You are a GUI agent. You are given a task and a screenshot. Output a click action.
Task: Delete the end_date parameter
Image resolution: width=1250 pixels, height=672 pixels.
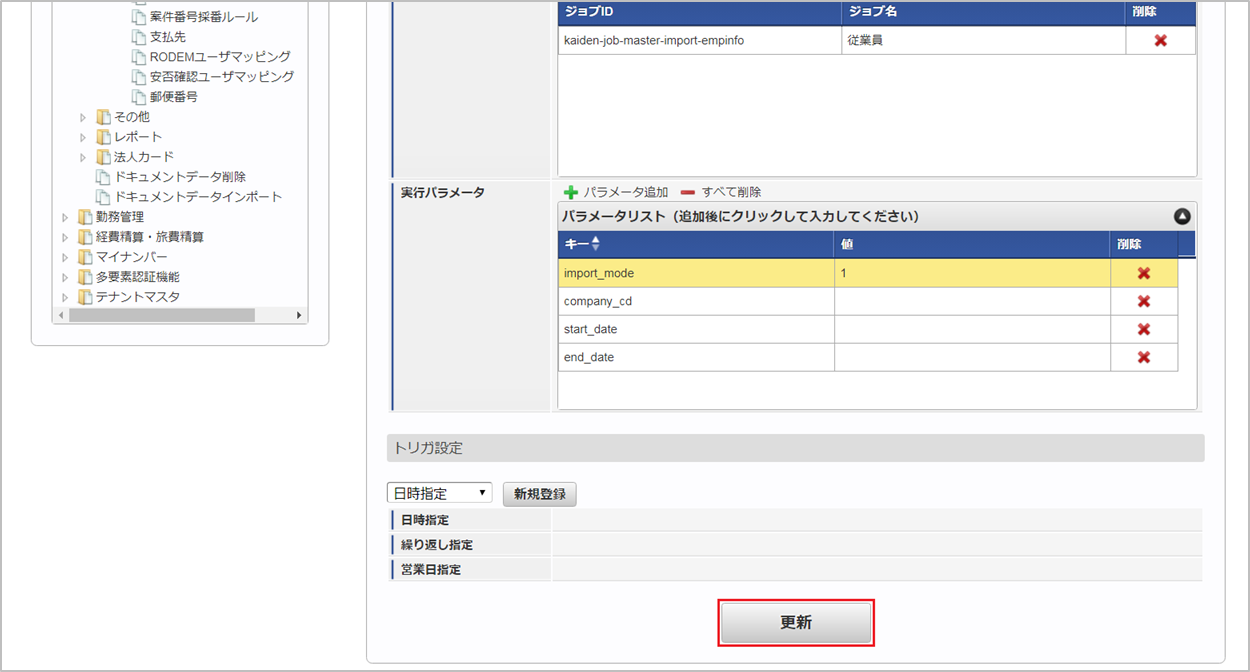click(1144, 357)
